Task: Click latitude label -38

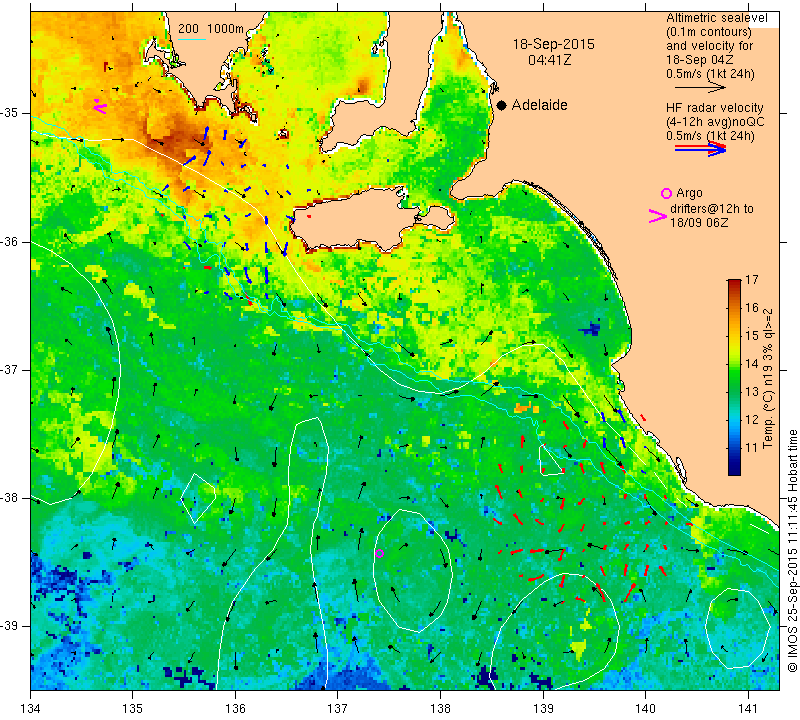Action: [10, 498]
